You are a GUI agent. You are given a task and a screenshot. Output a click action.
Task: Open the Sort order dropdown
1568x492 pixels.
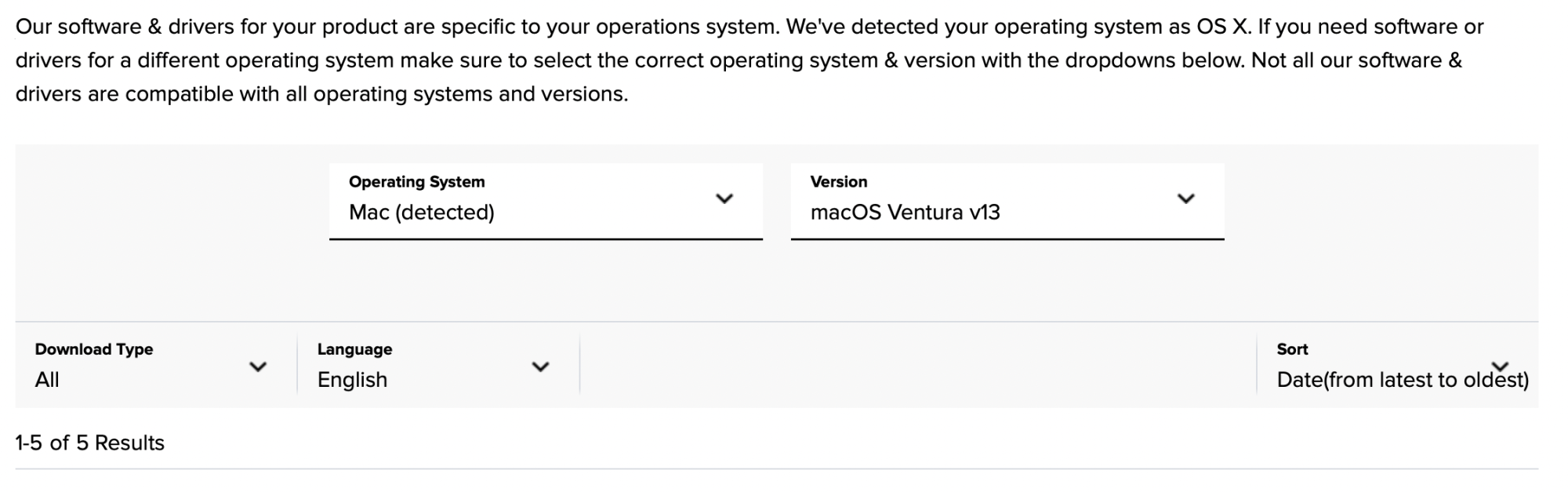1396,365
